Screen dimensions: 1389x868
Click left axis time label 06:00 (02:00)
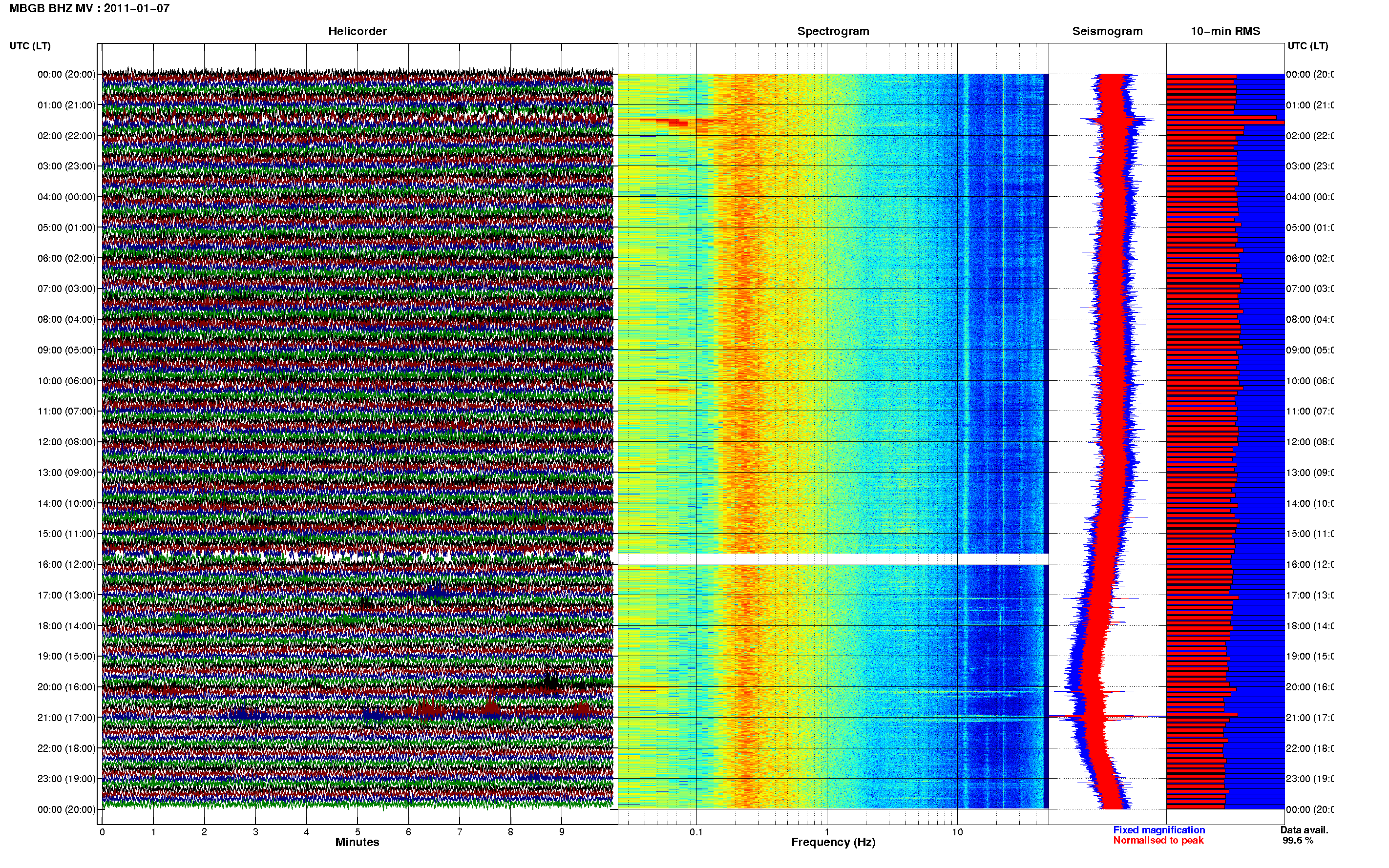66,258
